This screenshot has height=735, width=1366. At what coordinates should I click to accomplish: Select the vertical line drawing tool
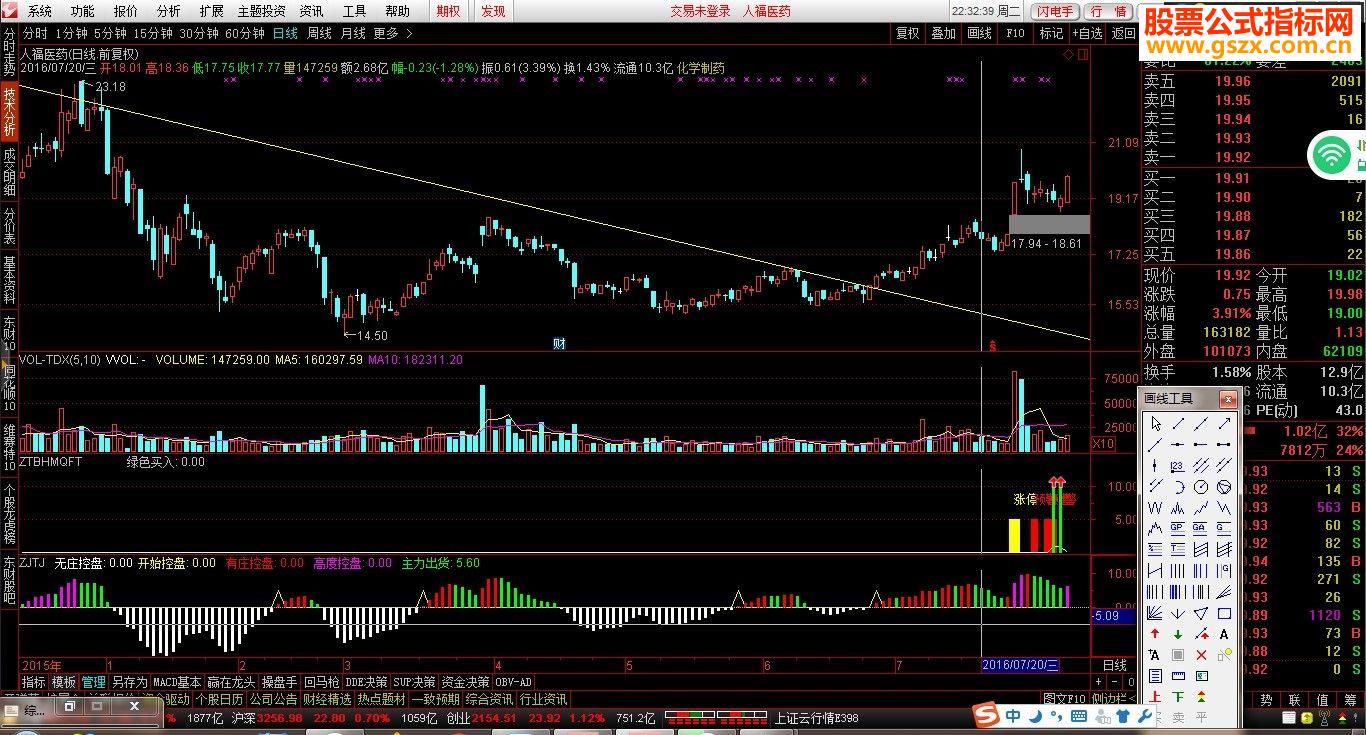(1156, 465)
